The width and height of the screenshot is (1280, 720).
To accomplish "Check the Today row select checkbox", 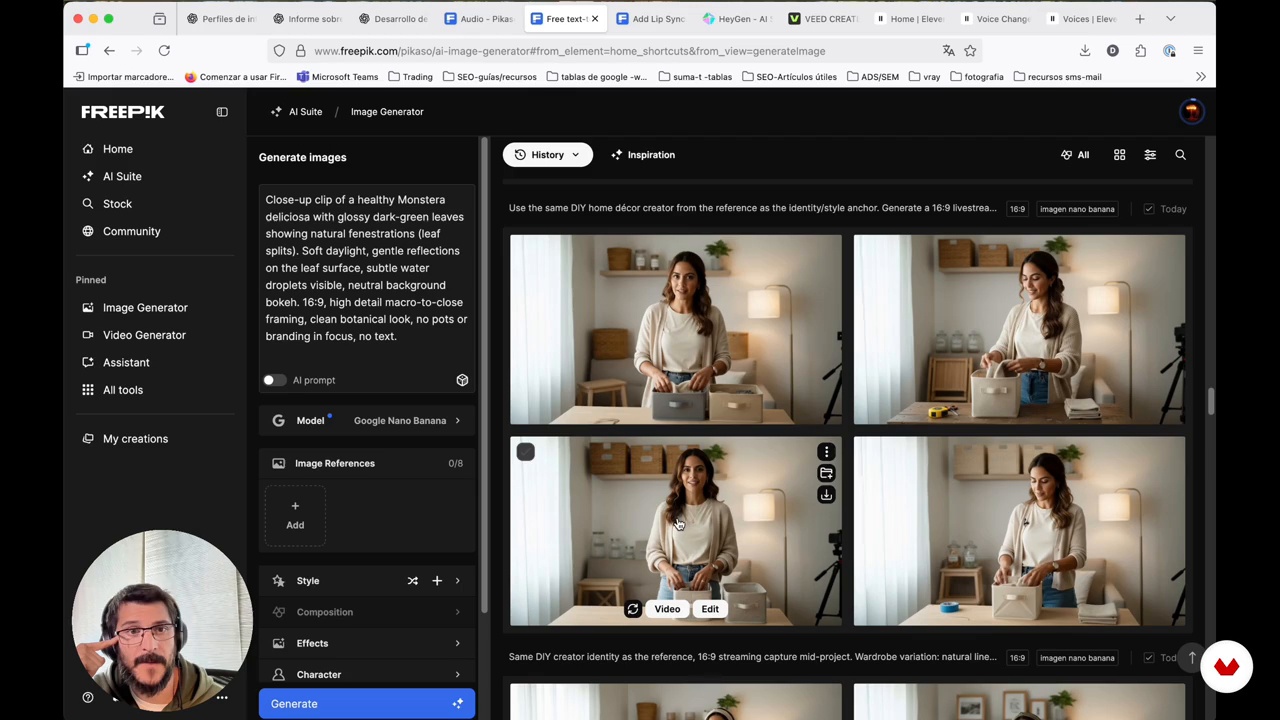I will (x=1148, y=209).
